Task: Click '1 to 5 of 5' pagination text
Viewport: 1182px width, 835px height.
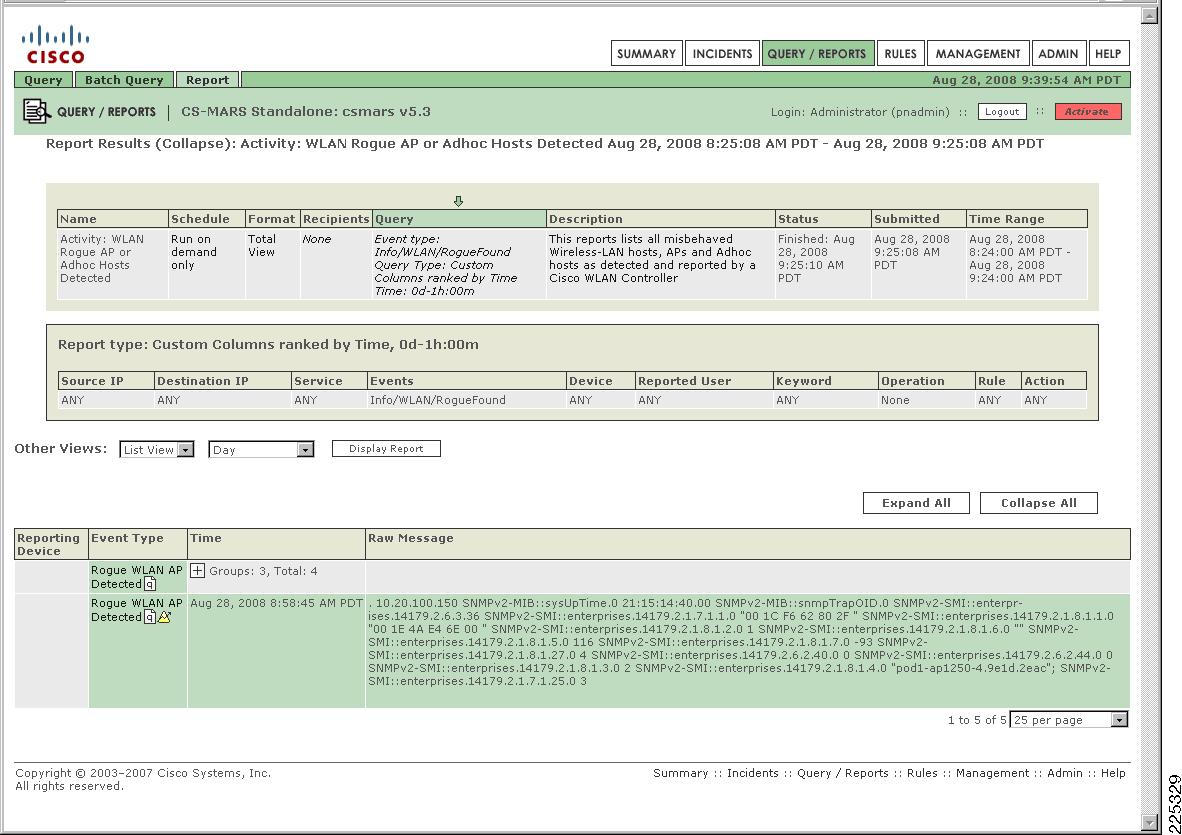Action: (x=977, y=720)
